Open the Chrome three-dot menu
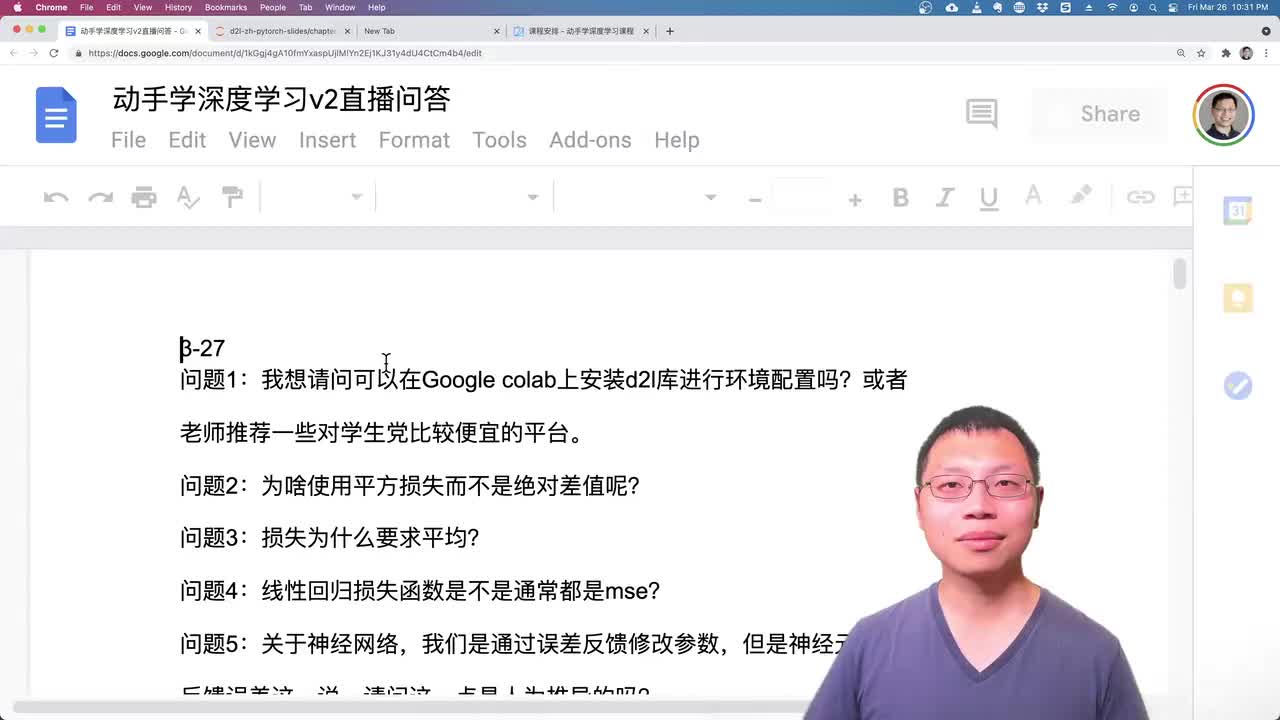Image resolution: width=1280 pixels, height=720 pixels. (x=1266, y=53)
